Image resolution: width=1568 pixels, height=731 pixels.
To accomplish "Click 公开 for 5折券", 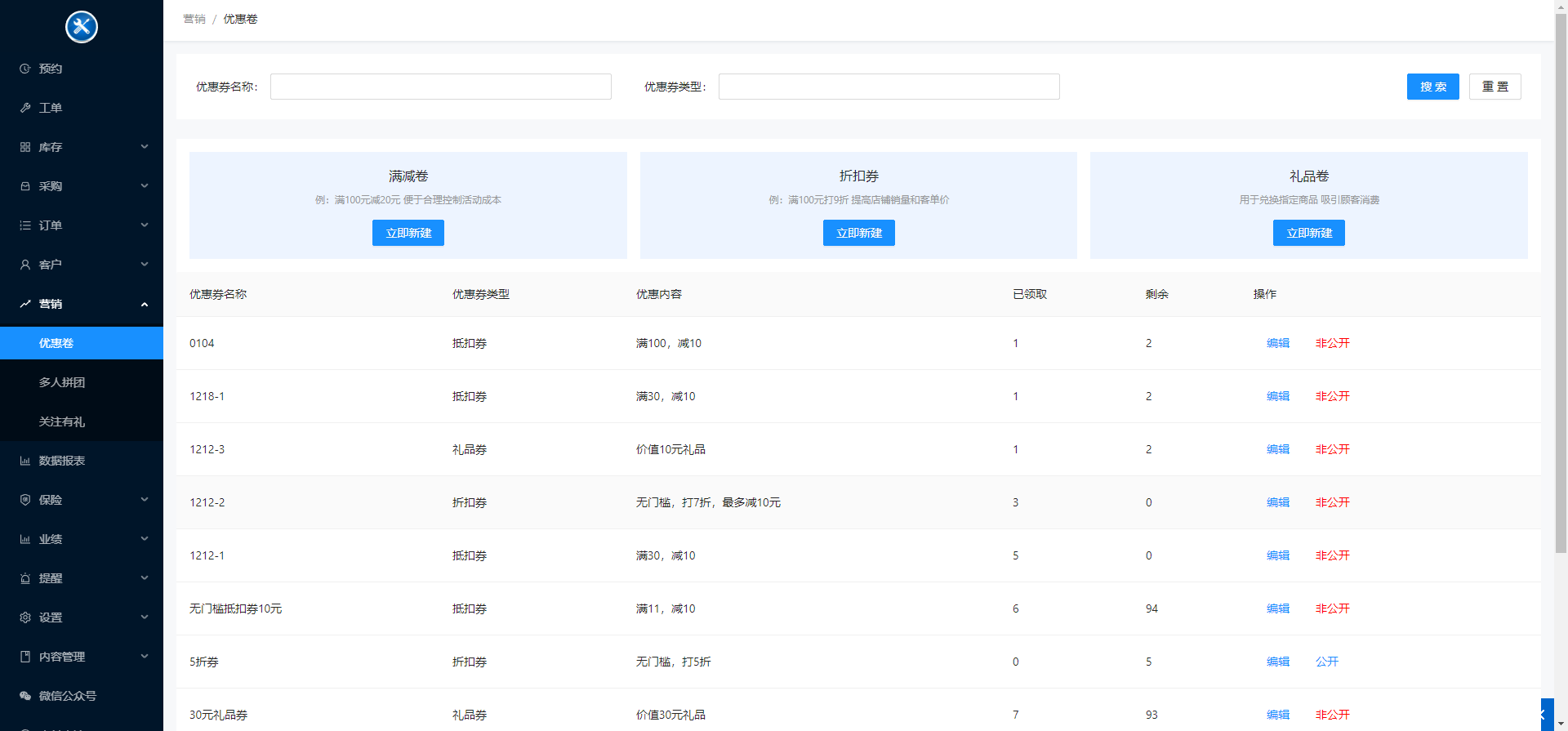I will point(1327,662).
